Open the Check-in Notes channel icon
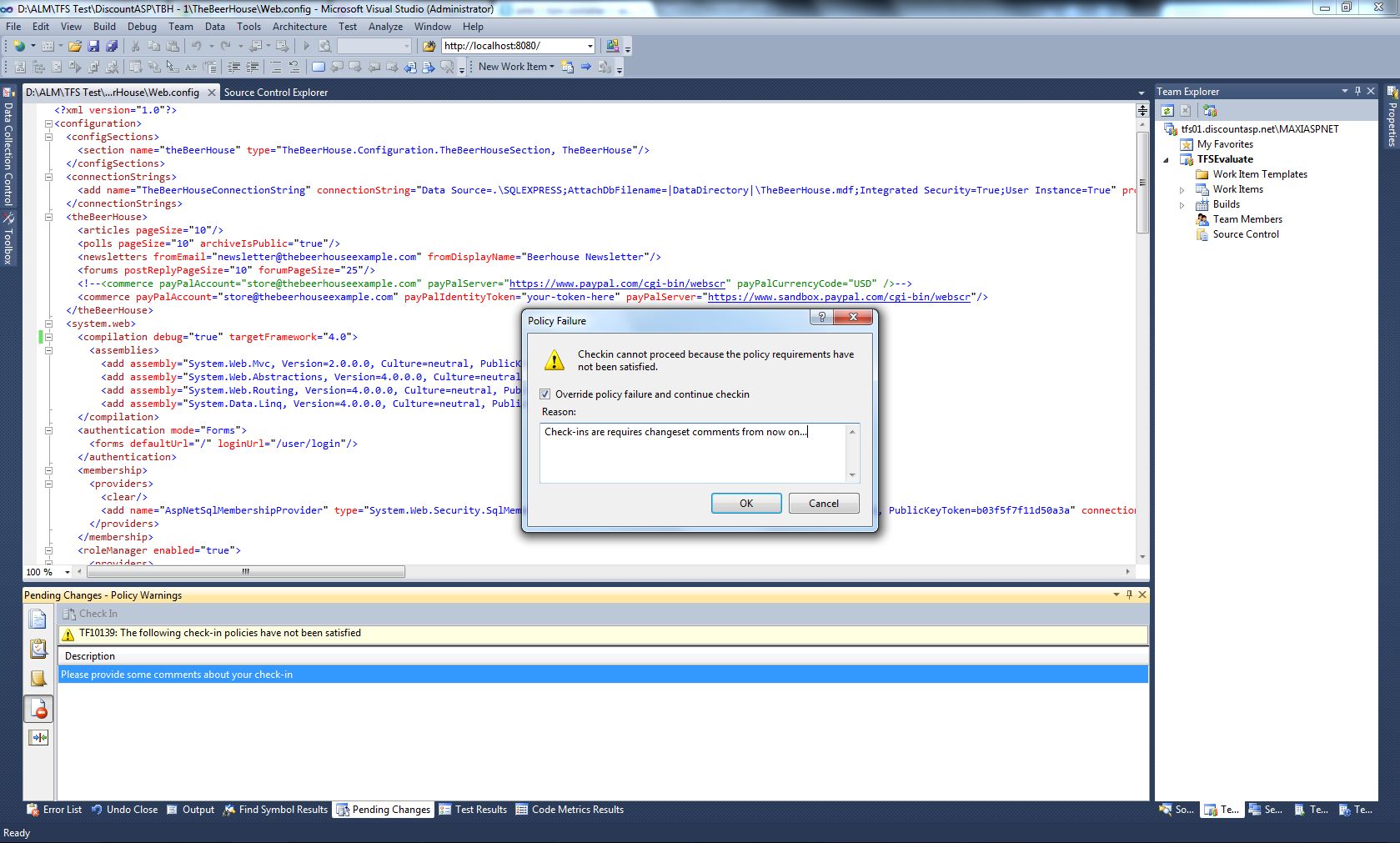This screenshot has height=843, width=1400. point(38,679)
